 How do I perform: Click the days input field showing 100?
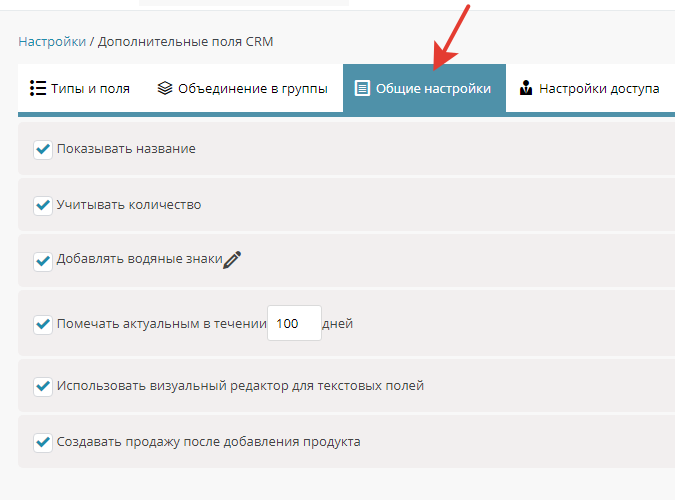pyautogui.click(x=294, y=323)
